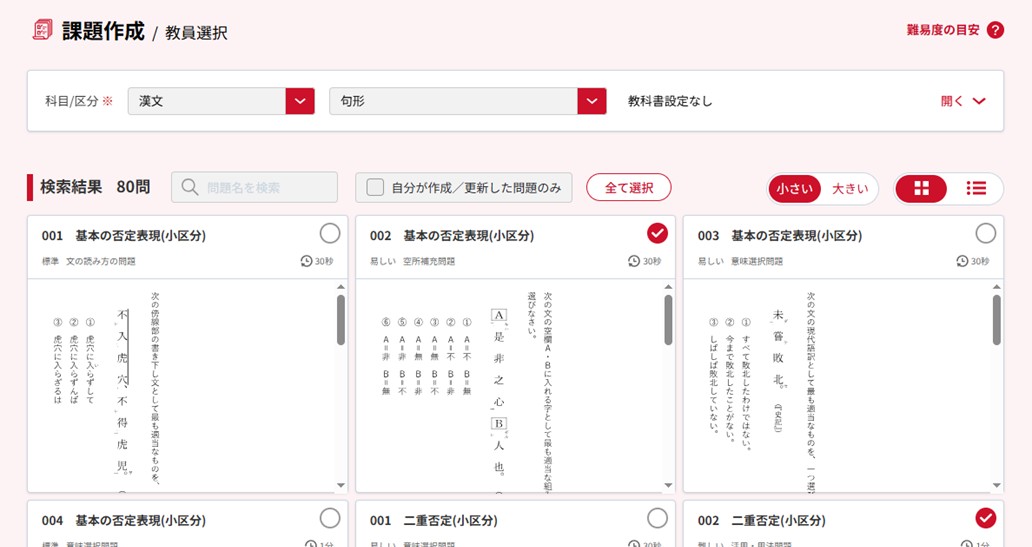Click clock icon on card 001 基本の否定表現
Image resolution: width=1032 pixels, height=547 pixels.
pyautogui.click(x=306, y=261)
